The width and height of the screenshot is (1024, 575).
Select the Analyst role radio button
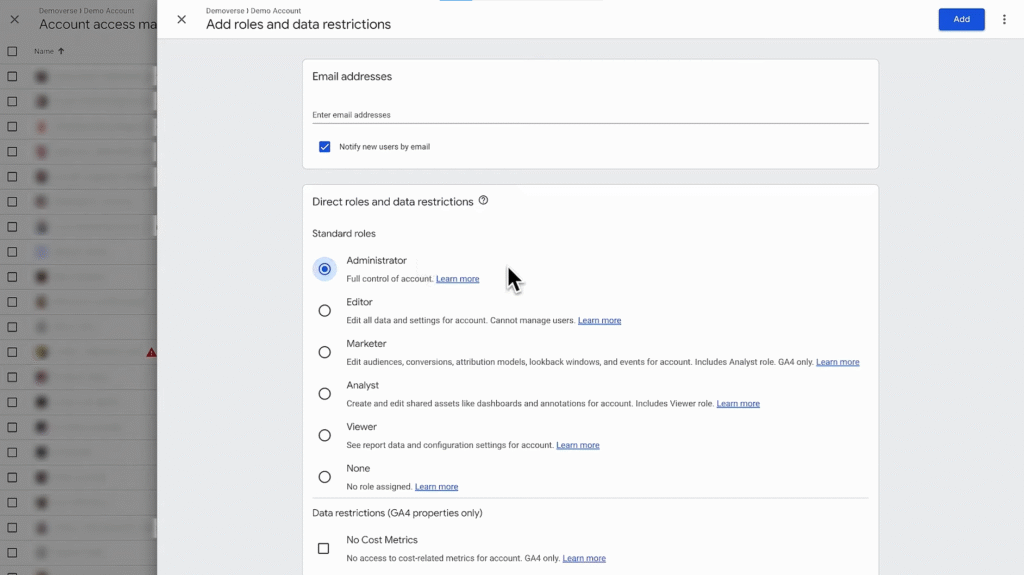click(x=325, y=393)
